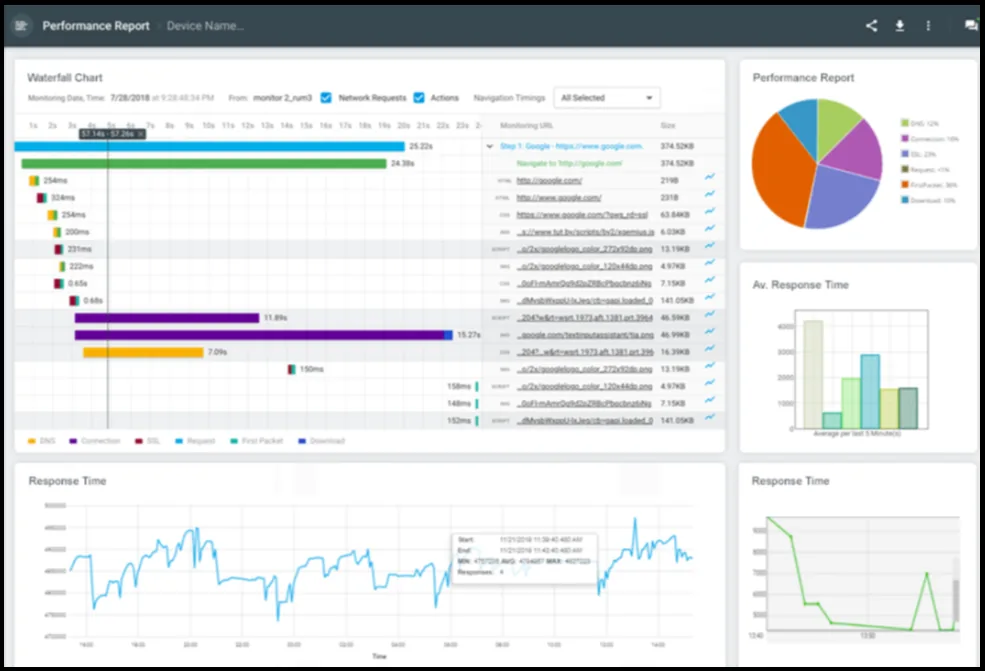The width and height of the screenshot is (985, 671).
Task: Click the monitoring date 7/28/2018
Action: click(129, 97)
